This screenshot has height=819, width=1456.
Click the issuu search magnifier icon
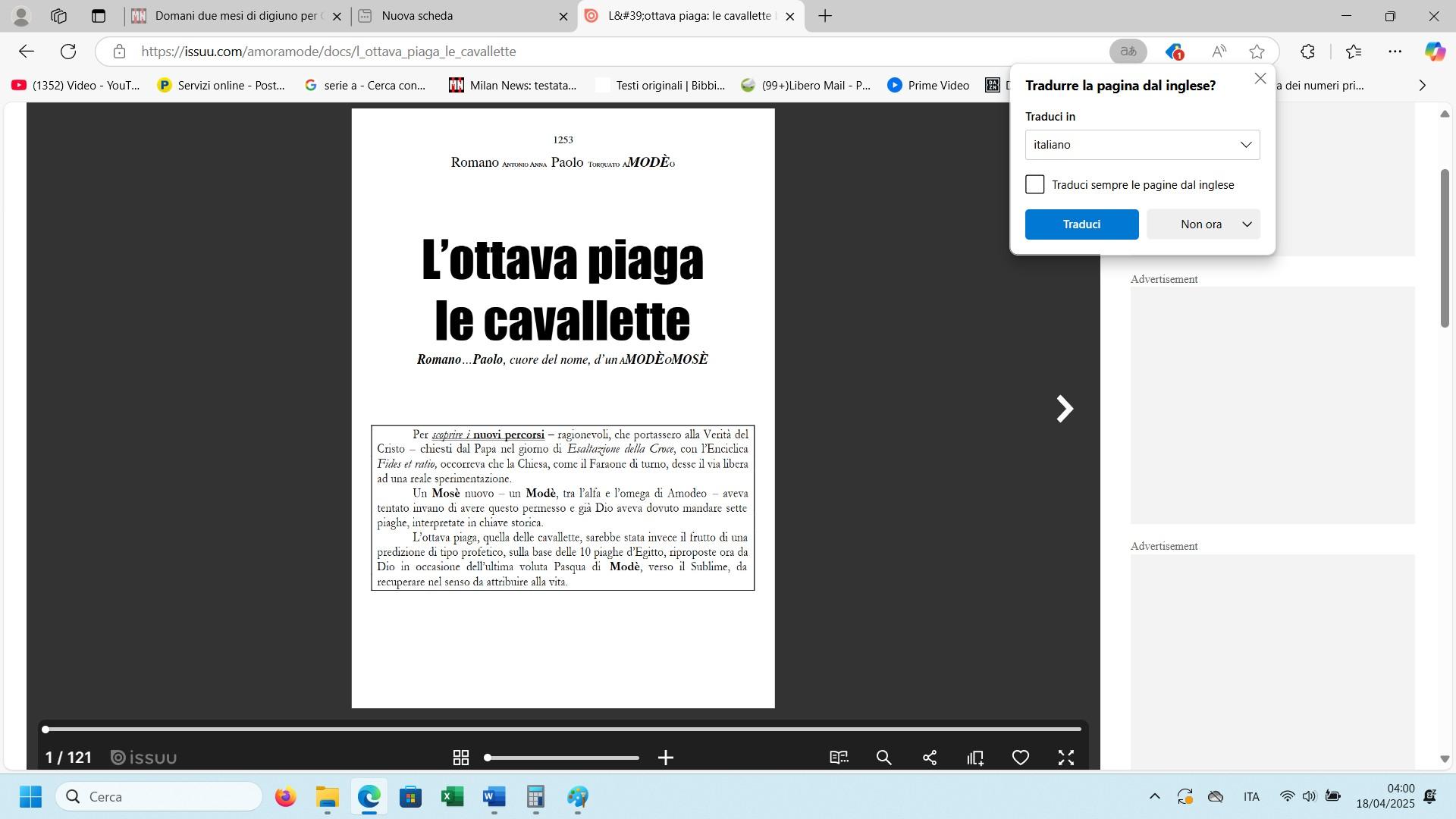(883, 758)
